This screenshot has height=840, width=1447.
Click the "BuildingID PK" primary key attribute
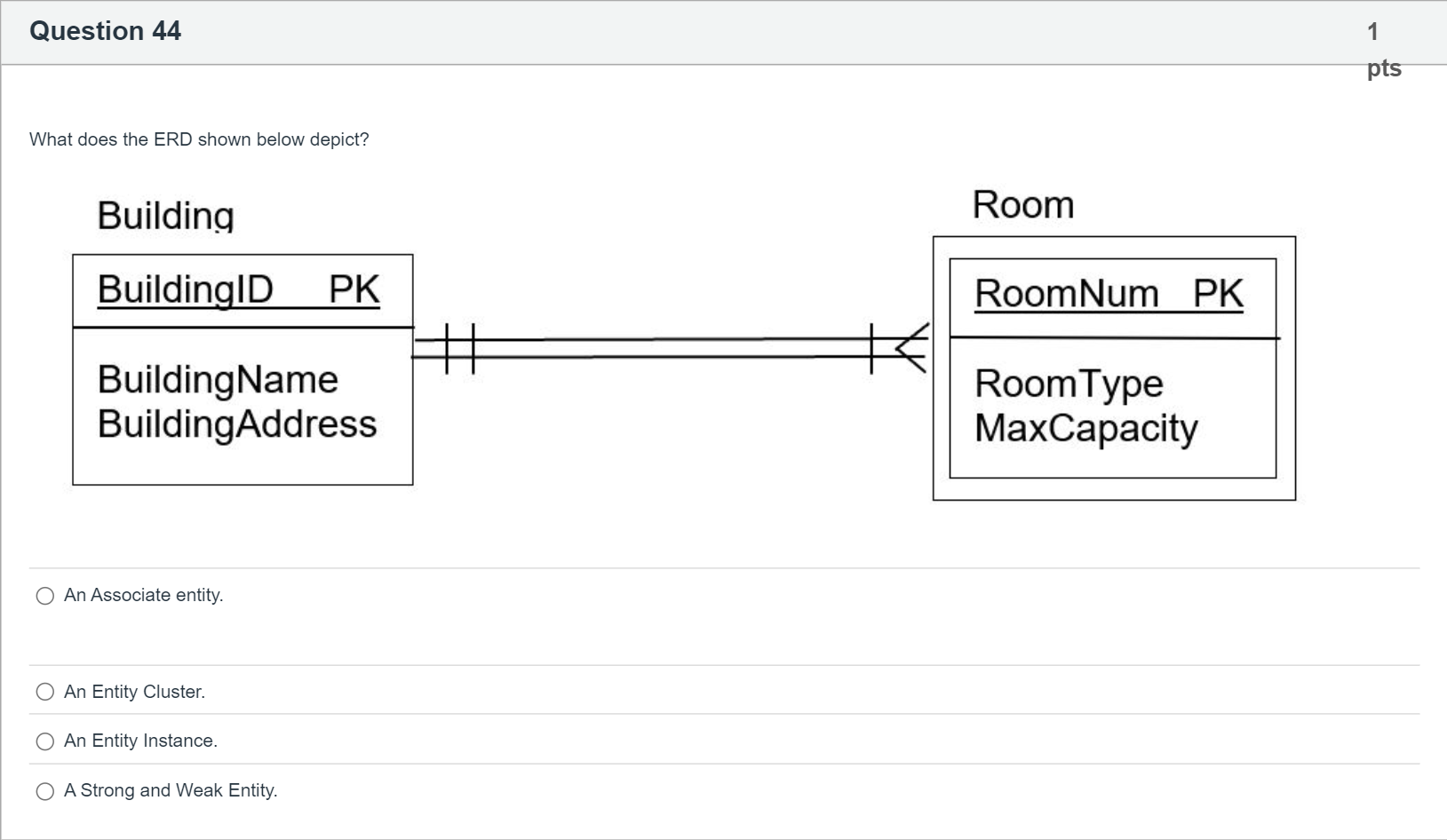pos(238,289)
